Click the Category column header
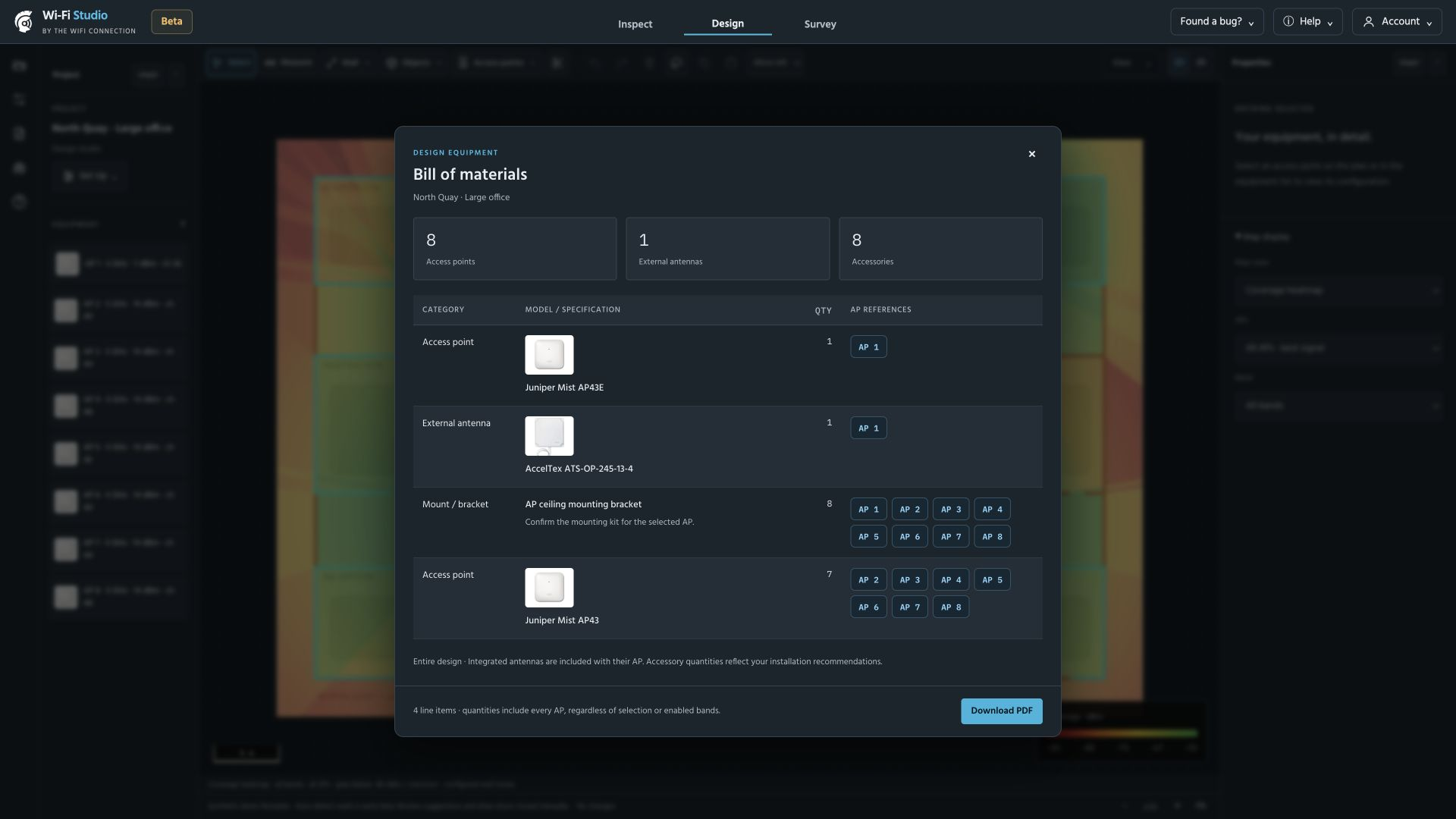This screenshot has width=1456, height=819. click(443, 309)
